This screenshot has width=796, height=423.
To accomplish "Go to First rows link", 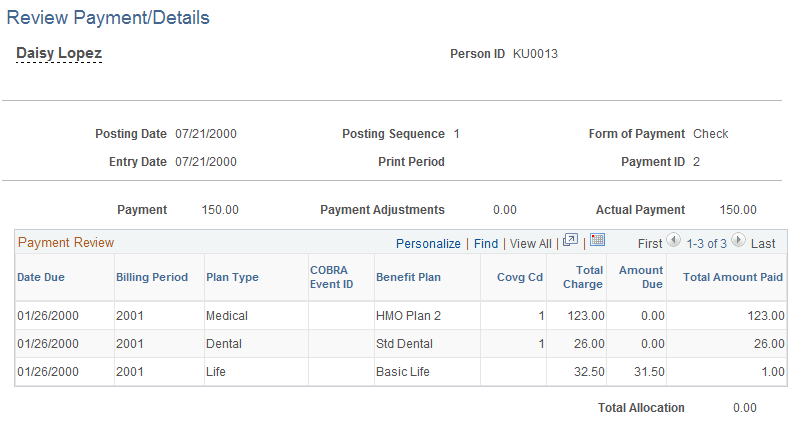I will [650, 244].
